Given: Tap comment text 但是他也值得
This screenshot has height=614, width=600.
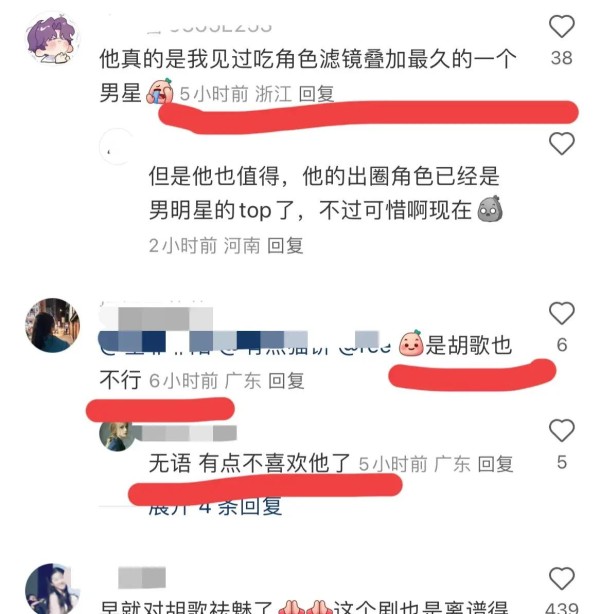Looking at the screenshot, I should (x=214, y=176).
